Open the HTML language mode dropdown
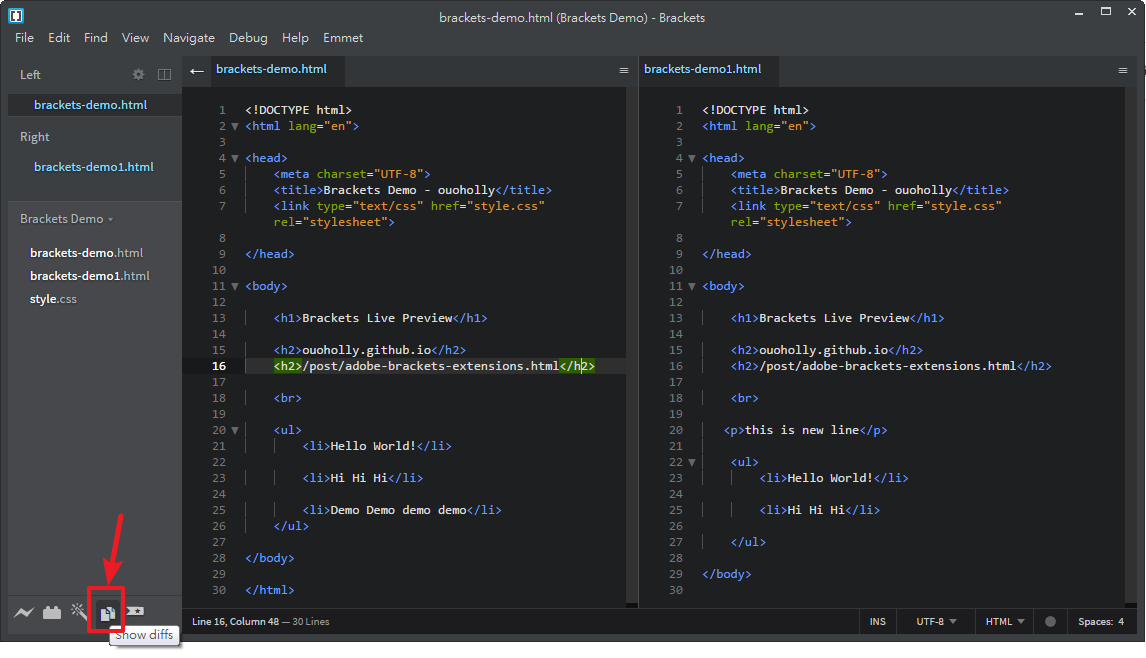 (x=1005, y=621)
